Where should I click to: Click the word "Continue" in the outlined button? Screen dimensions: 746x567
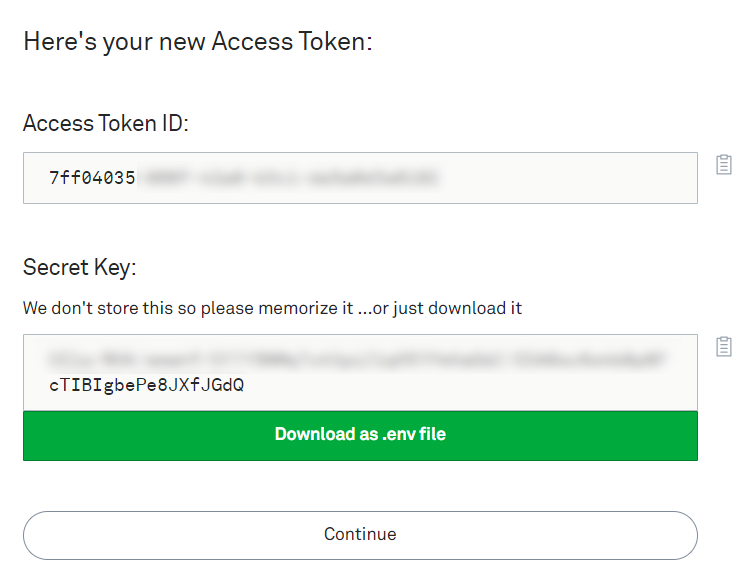360,534
